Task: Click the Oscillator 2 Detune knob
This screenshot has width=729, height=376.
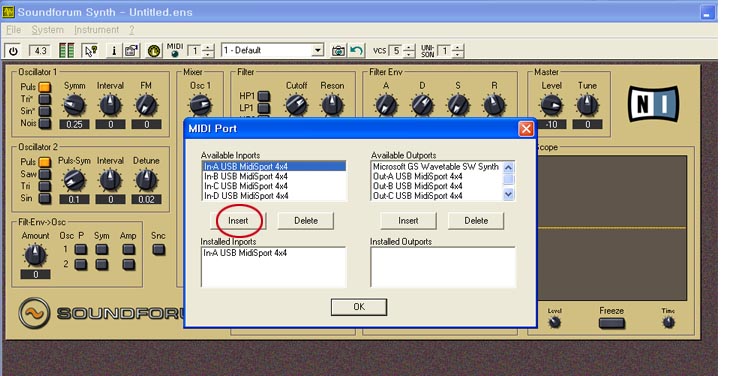Action: tap(146, 180)
